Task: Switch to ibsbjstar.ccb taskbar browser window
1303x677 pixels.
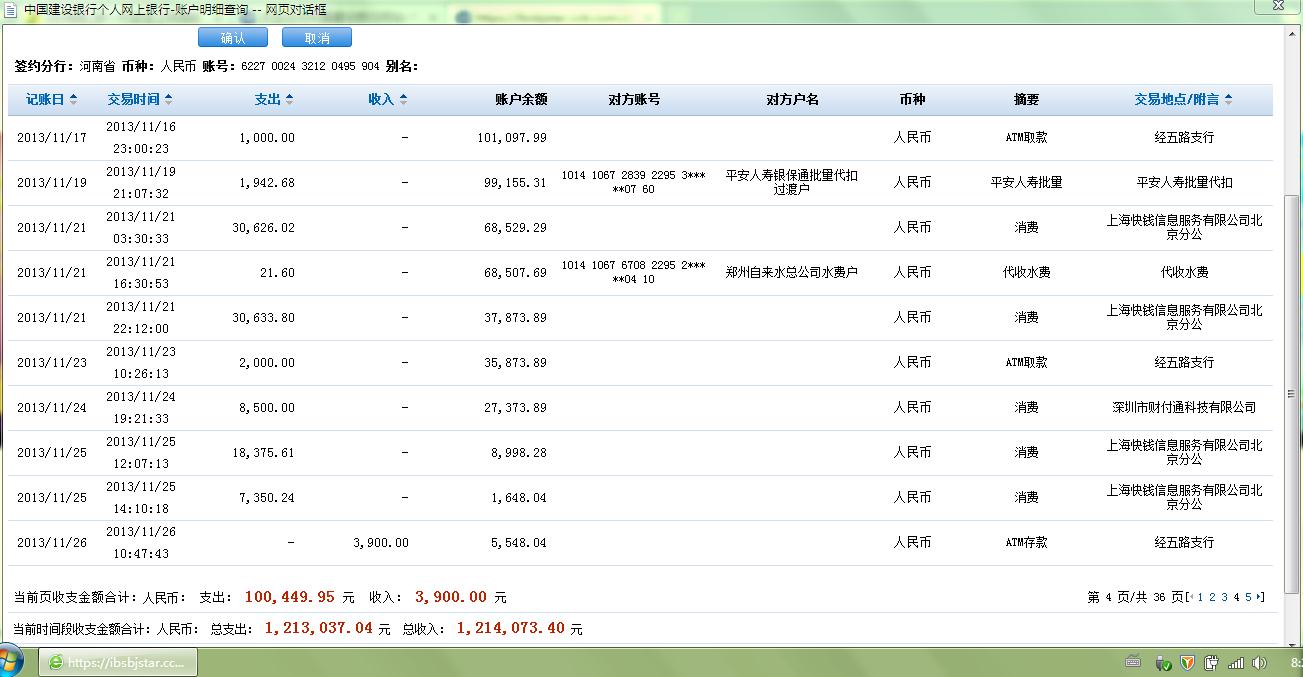Action: point(118,662)
